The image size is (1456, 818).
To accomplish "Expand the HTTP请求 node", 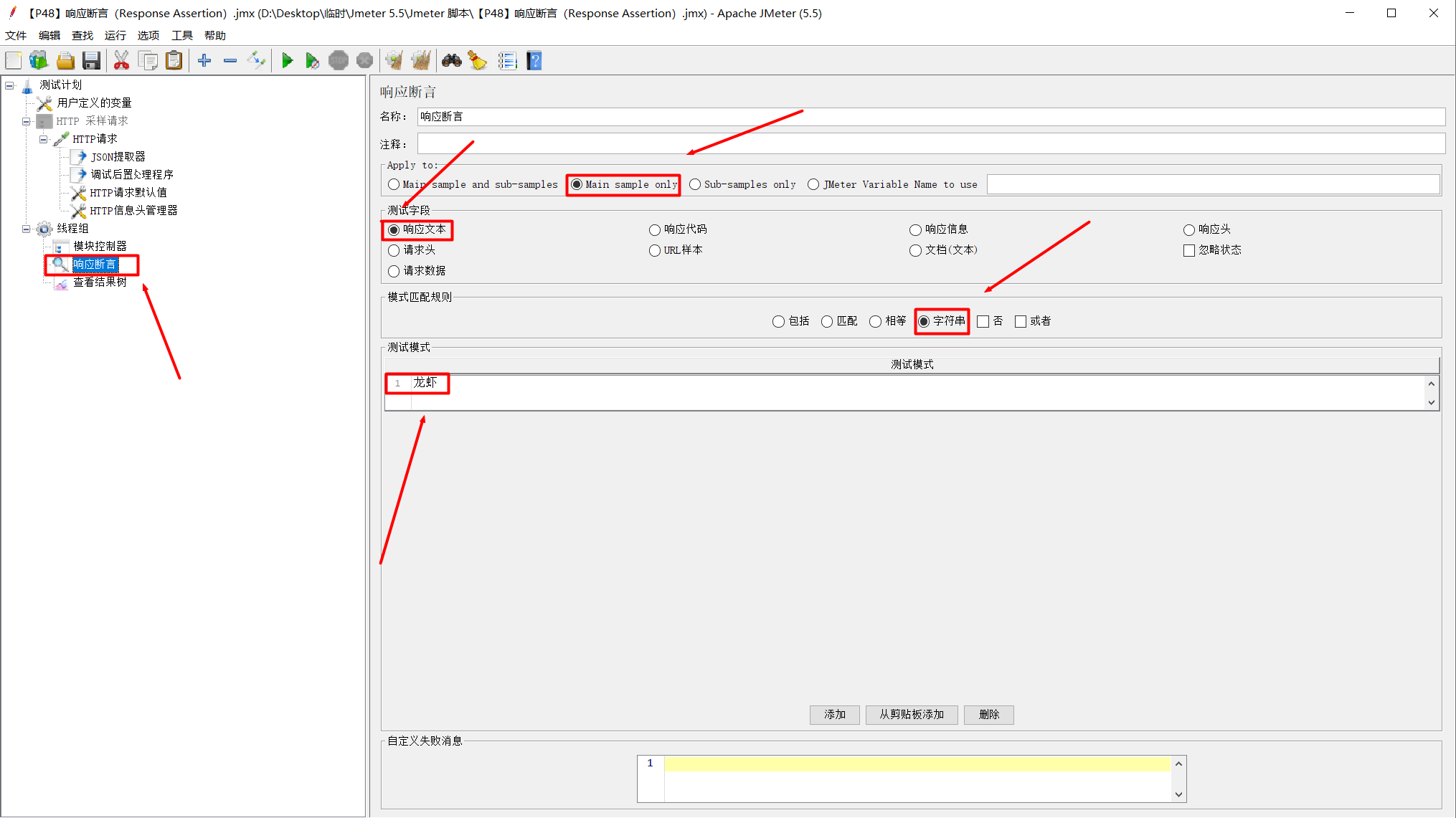I will (x=43, y=138).
